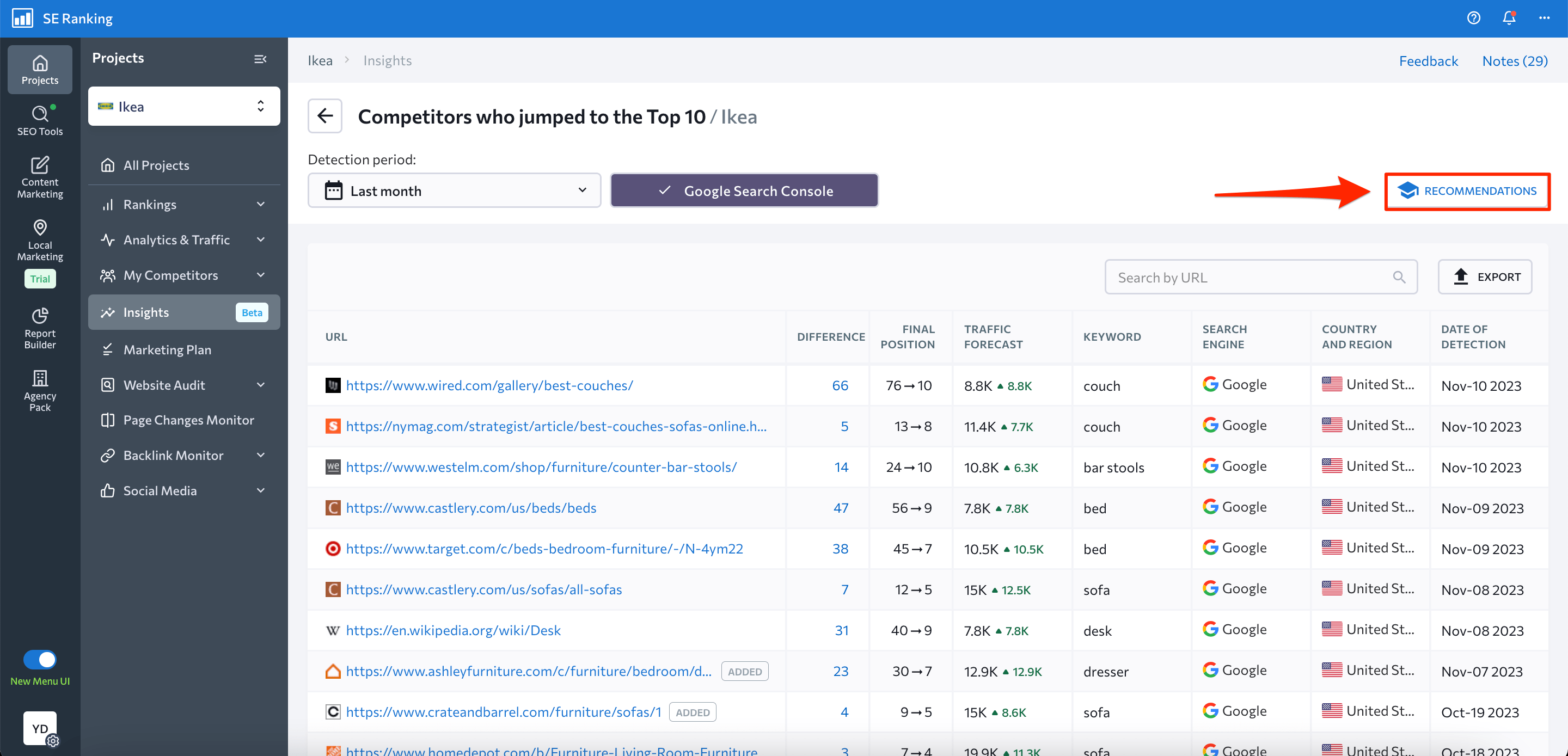This screenshot has width=1568, height=756.
Task: Open the help question mark icon
Action: click(1474, 19)
